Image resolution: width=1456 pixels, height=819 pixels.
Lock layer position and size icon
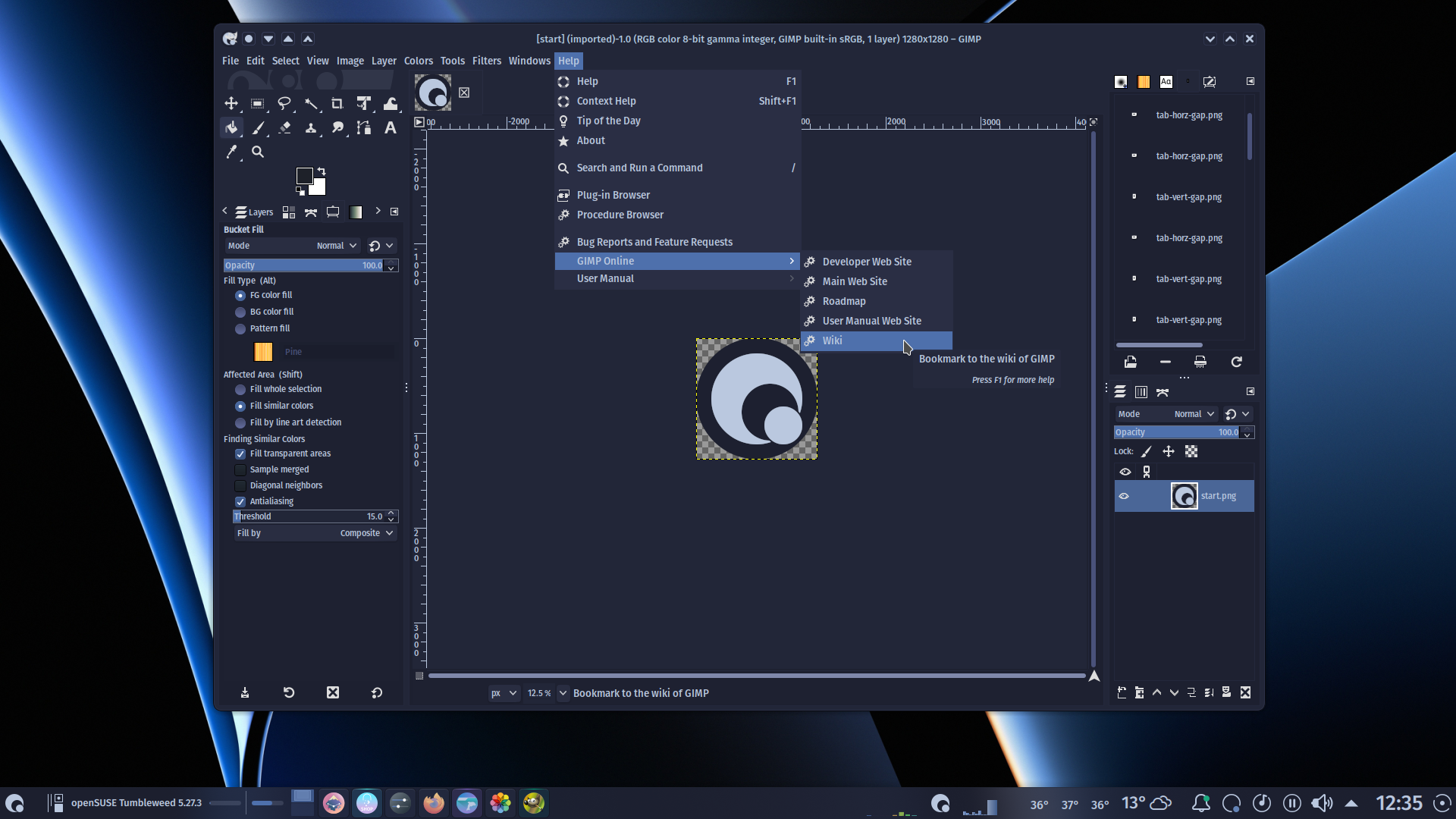1169,451
